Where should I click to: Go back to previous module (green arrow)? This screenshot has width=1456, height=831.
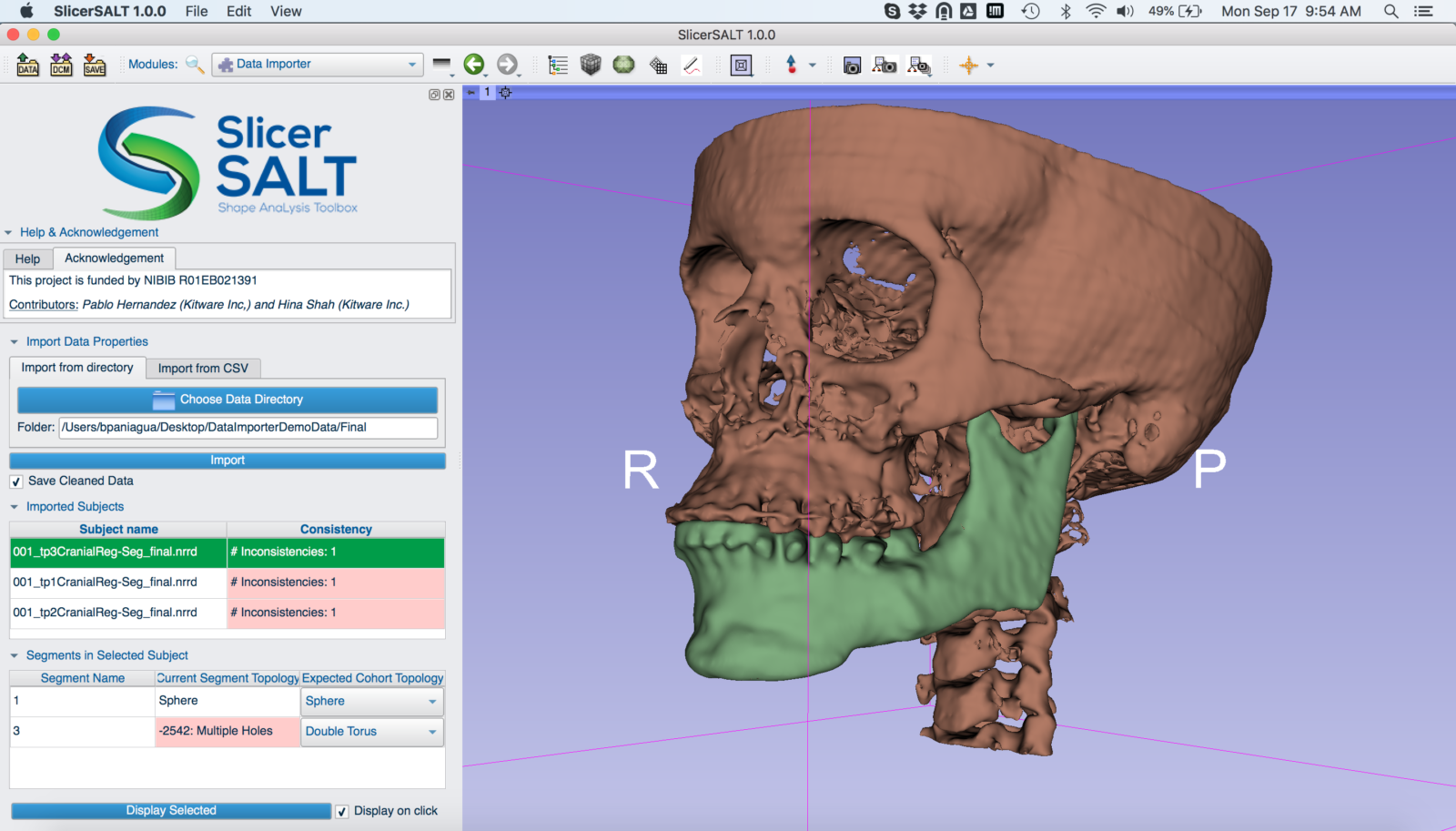[x=473, y=65]
